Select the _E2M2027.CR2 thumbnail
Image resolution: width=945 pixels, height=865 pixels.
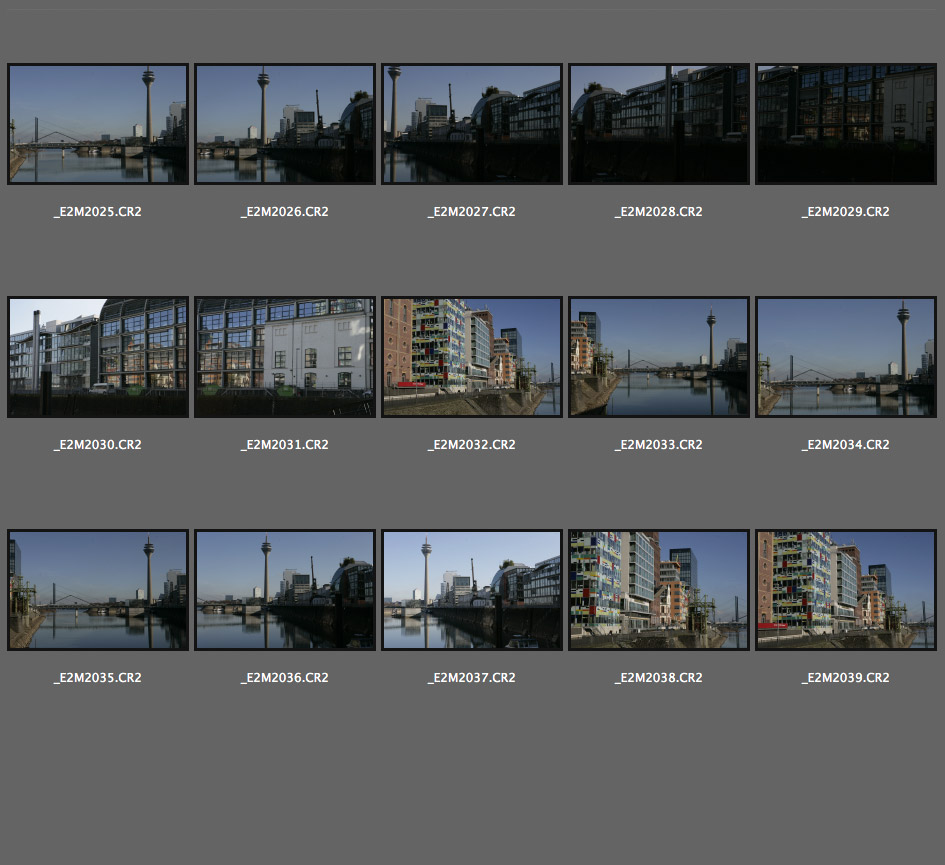tap(472, 124)
